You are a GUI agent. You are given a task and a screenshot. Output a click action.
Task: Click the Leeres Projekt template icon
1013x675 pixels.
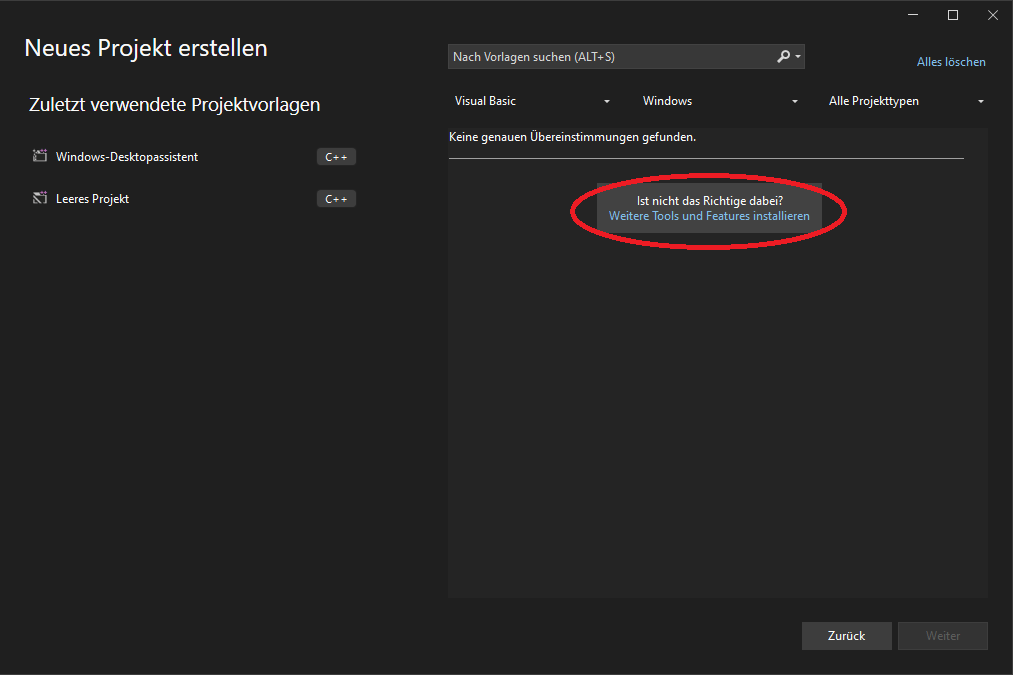coord(40,198)
